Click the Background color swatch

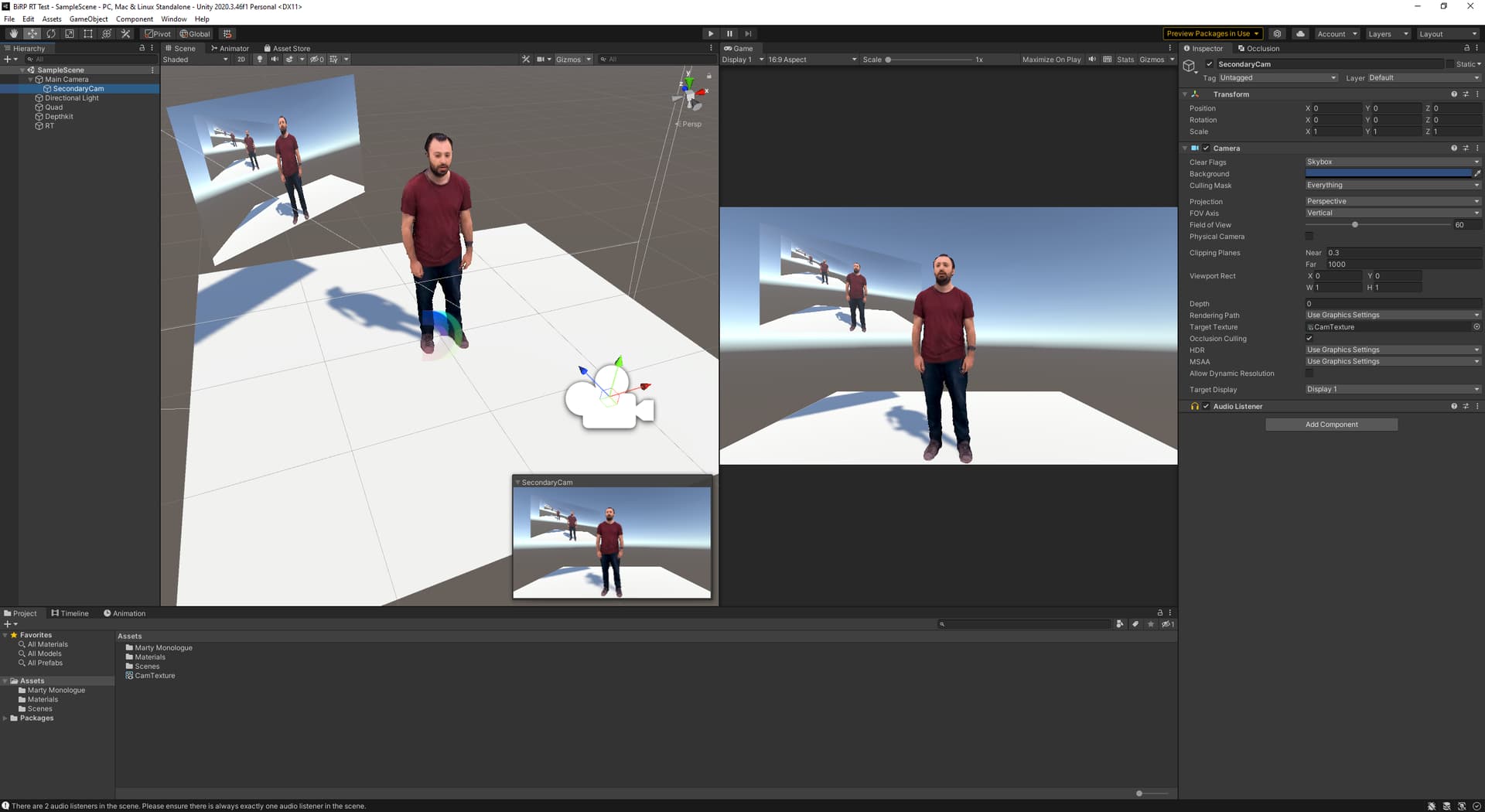pos(1388,174)
